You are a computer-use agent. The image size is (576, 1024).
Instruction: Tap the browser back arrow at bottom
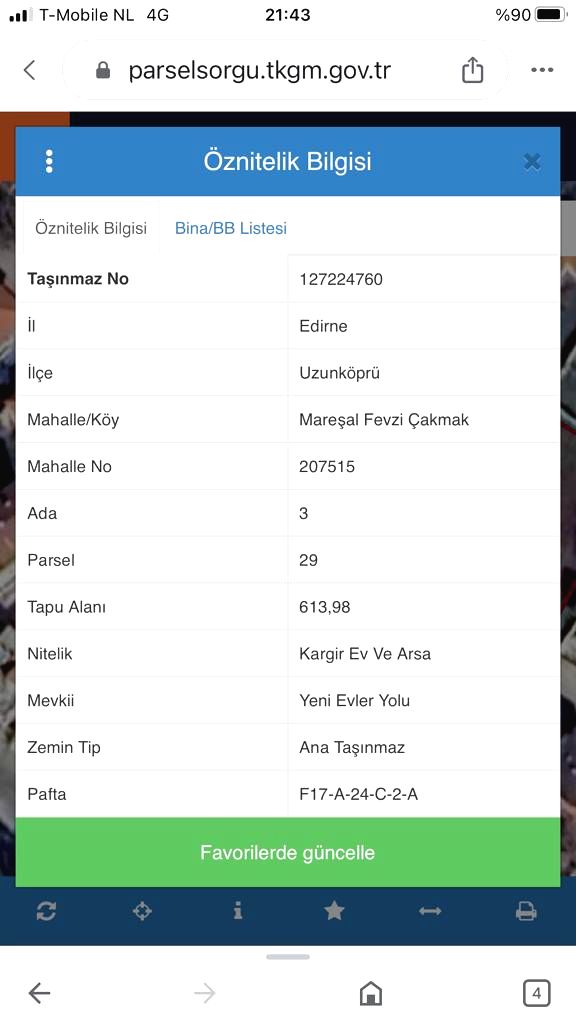[x=40, y=993]
